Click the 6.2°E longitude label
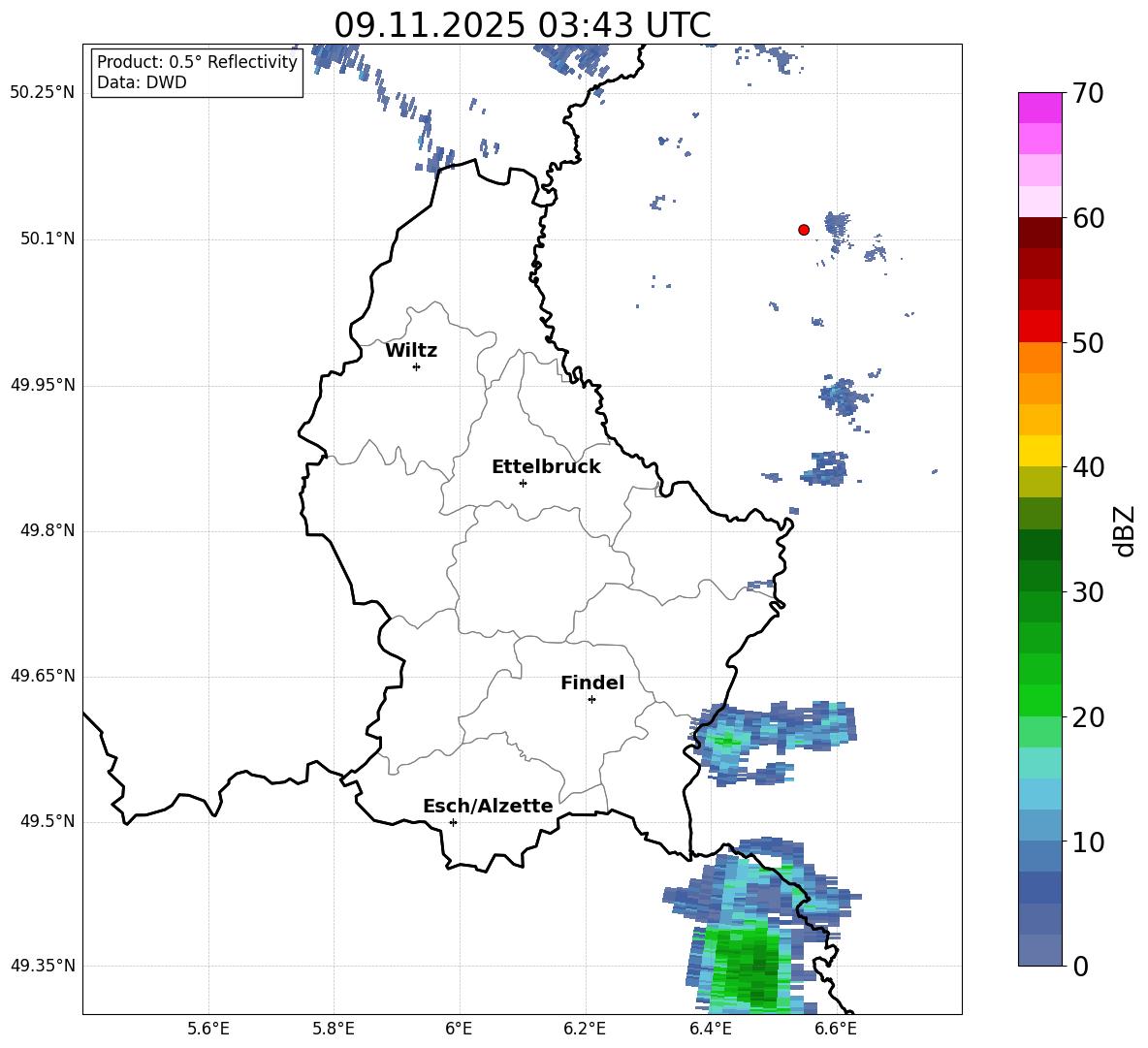 [585, 1029]
